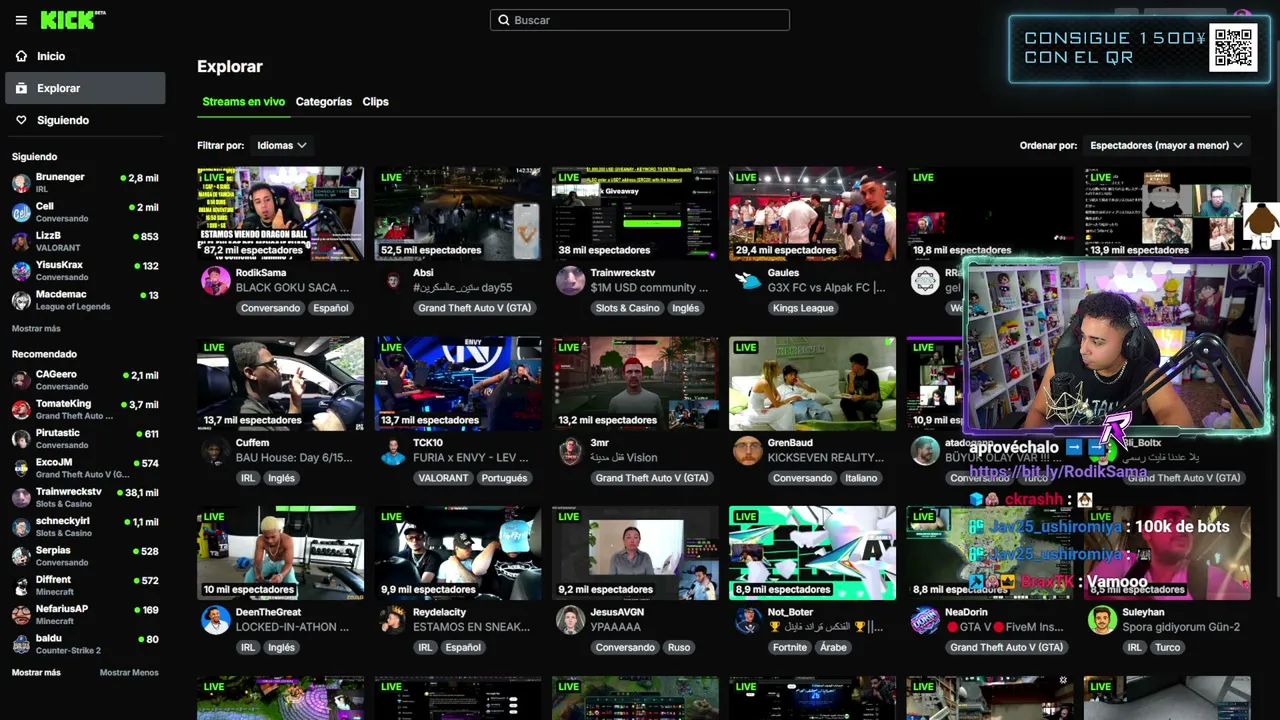Open Suleyhan's channel avatar below the stream
The height and width of the screenshot is (720, 1280).
1102,620
